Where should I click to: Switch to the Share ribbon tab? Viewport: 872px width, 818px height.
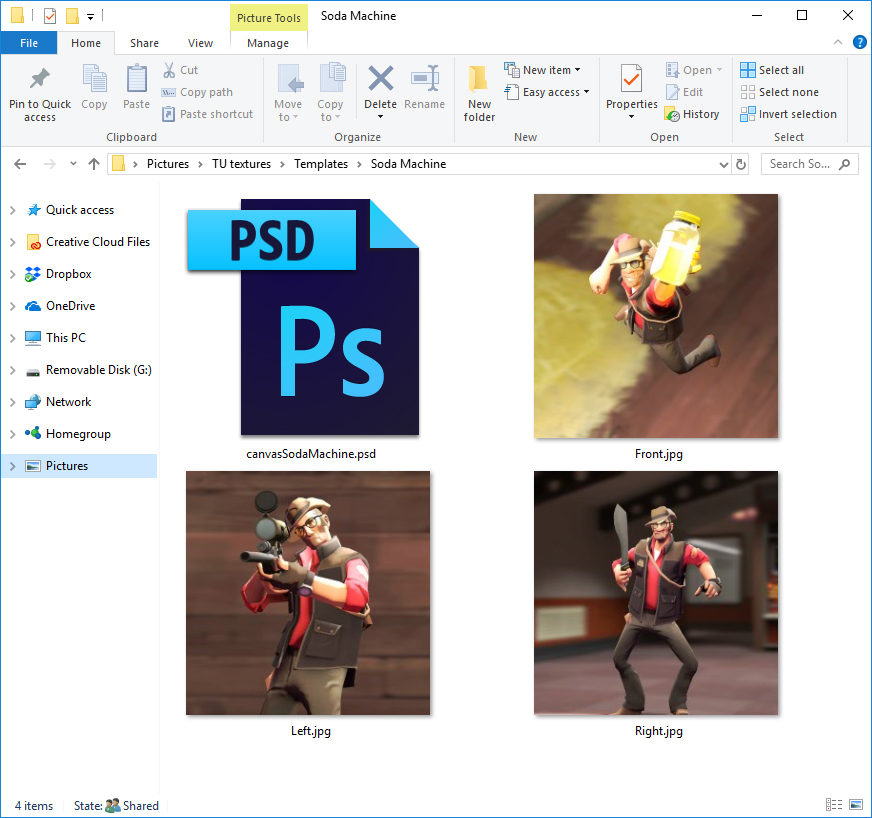pos(144,43)
